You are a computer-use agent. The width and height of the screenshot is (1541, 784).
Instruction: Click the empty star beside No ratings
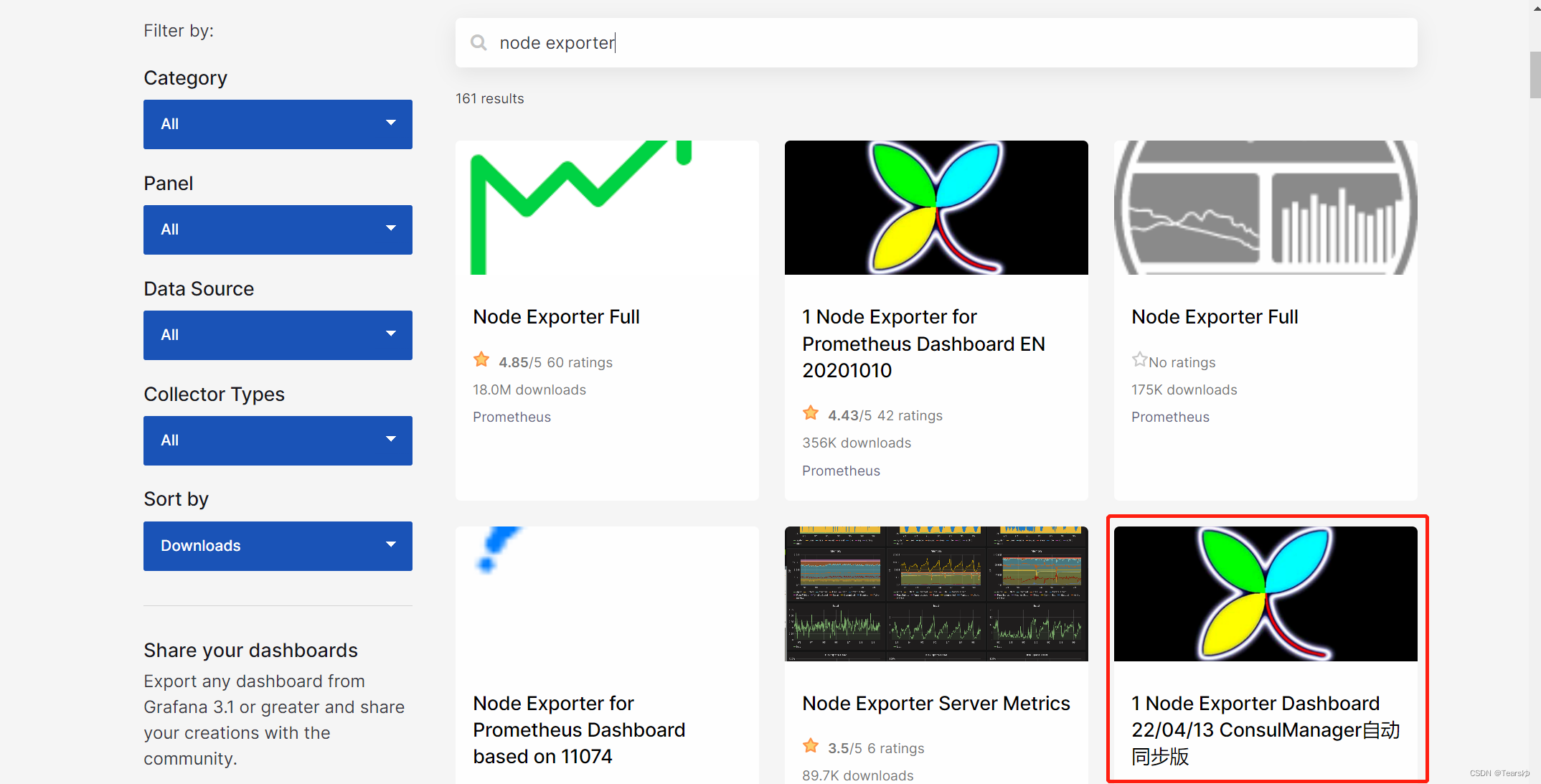pos(1139,359)
